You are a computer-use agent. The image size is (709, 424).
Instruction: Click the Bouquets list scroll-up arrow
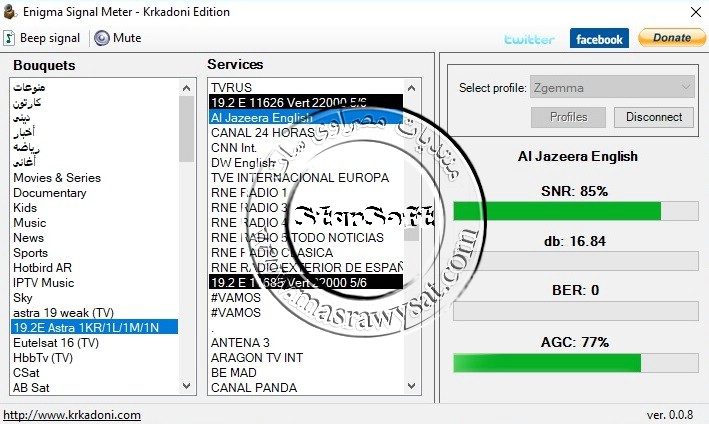coord(186,88)
